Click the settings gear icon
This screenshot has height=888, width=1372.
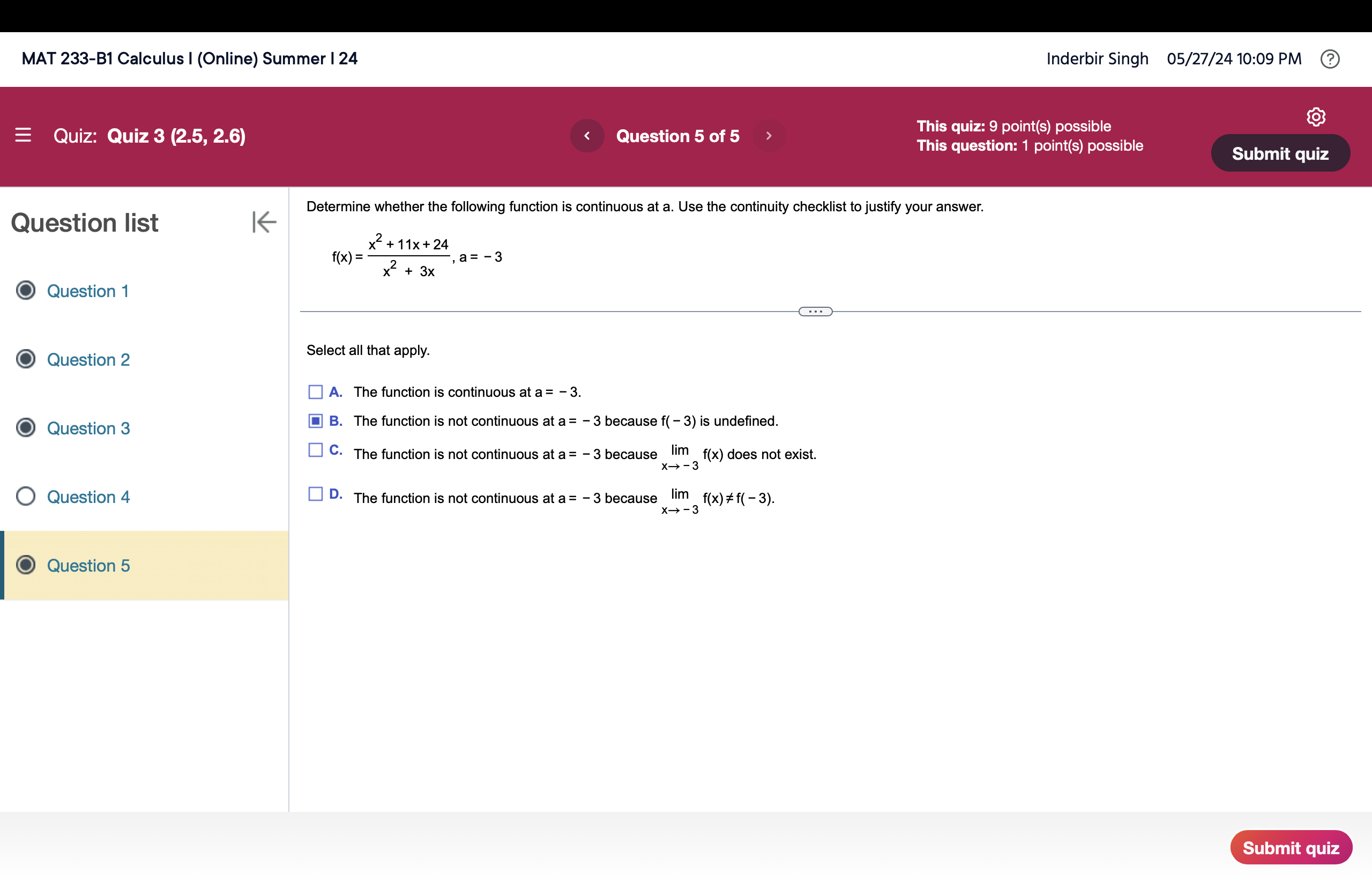coord(1316,117)
